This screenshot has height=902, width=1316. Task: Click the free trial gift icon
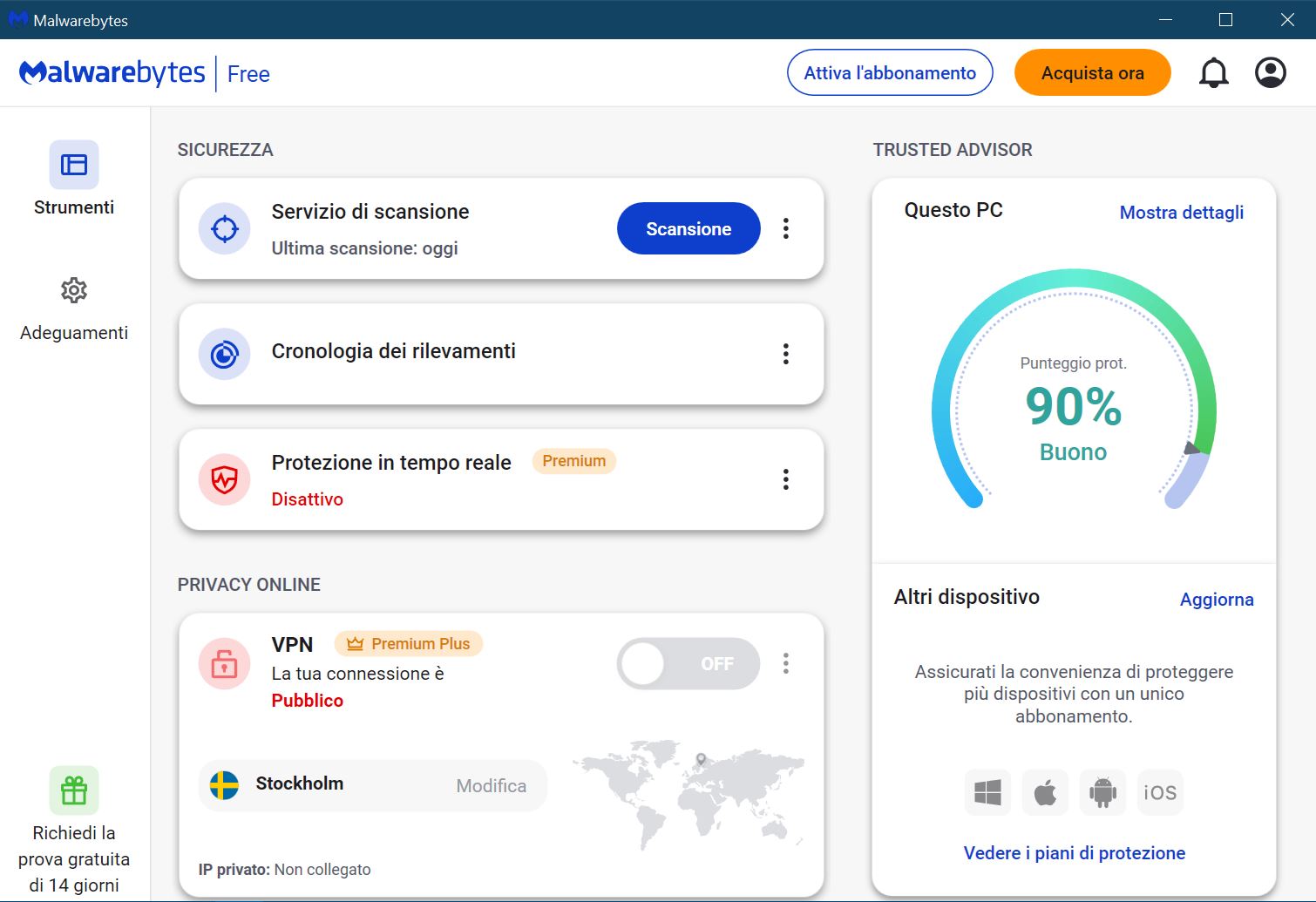pyautogui.click(x=74, y=790)
